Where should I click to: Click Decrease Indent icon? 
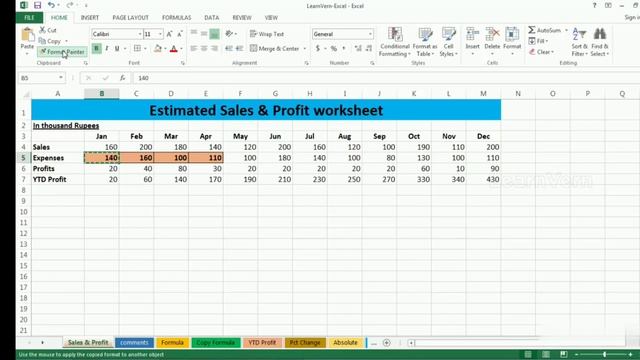229,49
